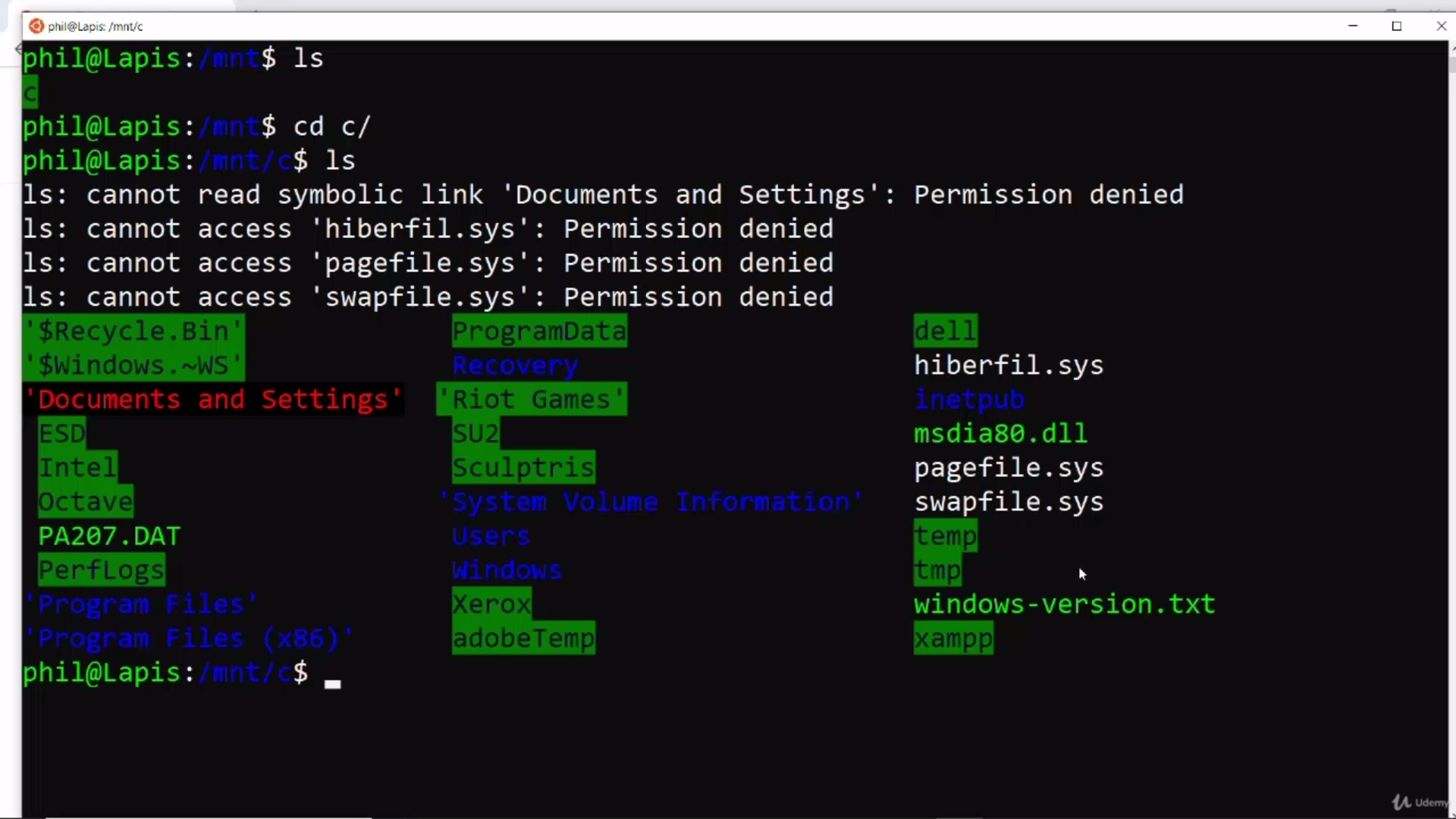Maximize the terminal window

pyautogui.click(x=1397, y=26)
